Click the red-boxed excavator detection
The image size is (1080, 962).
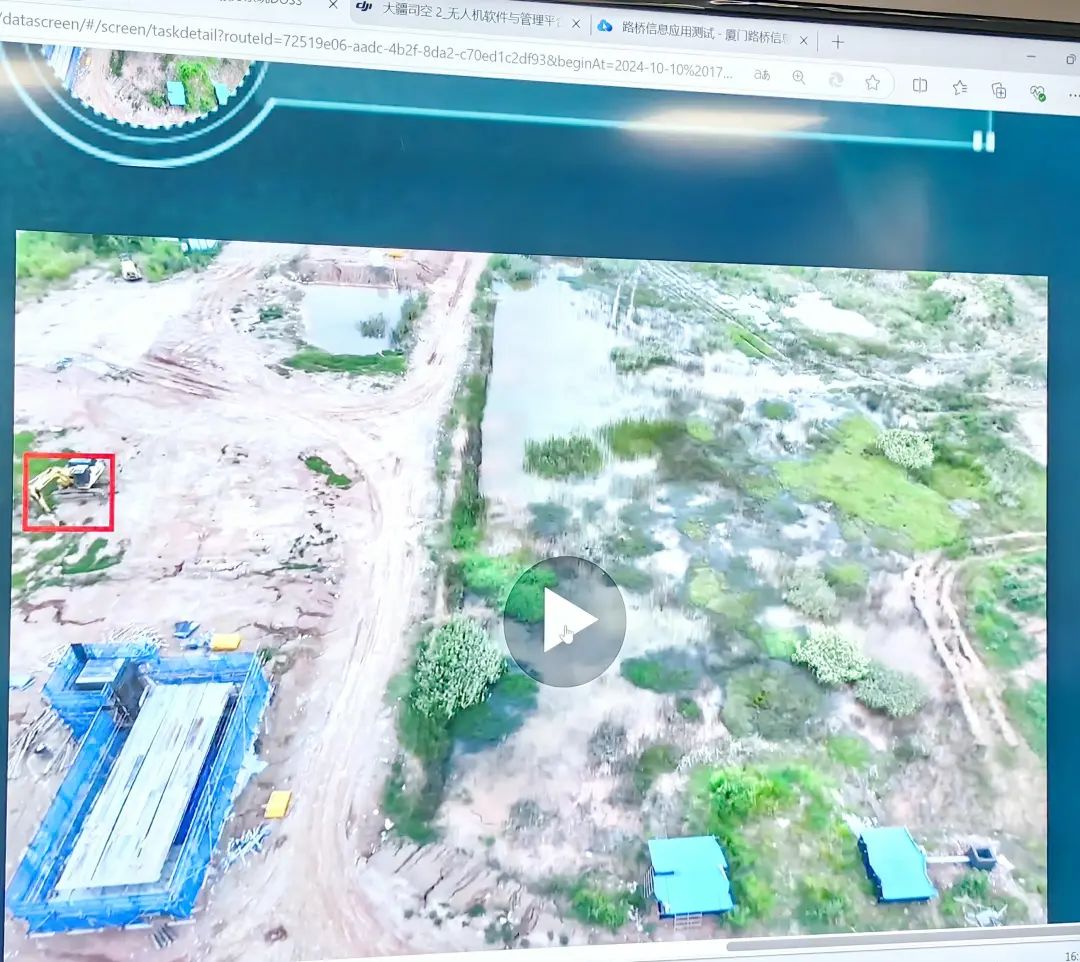pyautogui.click(x=68, y=491)
